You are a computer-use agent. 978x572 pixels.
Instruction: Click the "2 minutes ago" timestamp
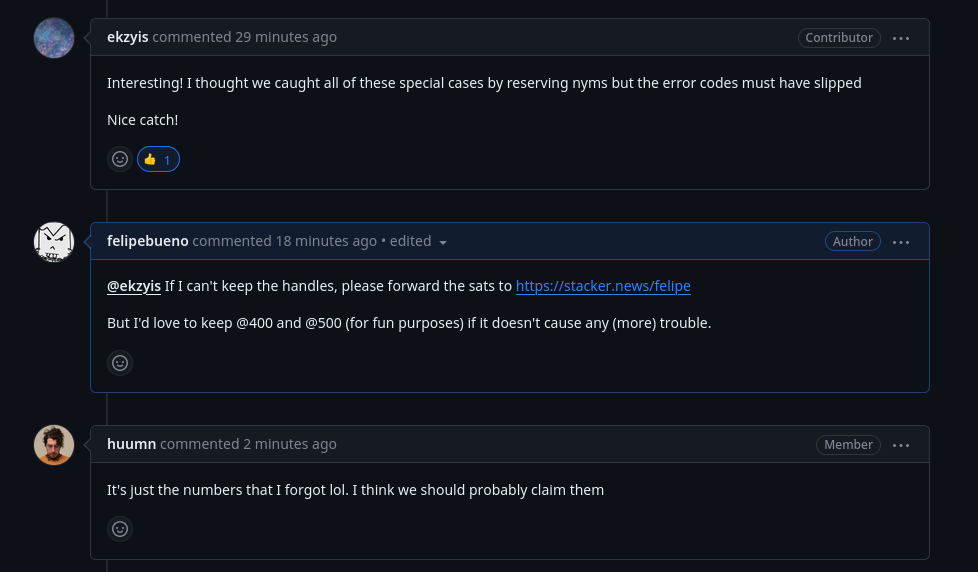tap(290, 444)
